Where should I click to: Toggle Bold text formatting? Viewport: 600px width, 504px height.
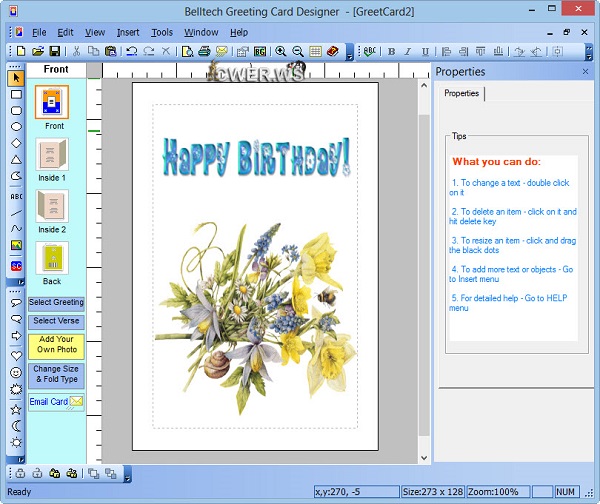click(391, 51)
